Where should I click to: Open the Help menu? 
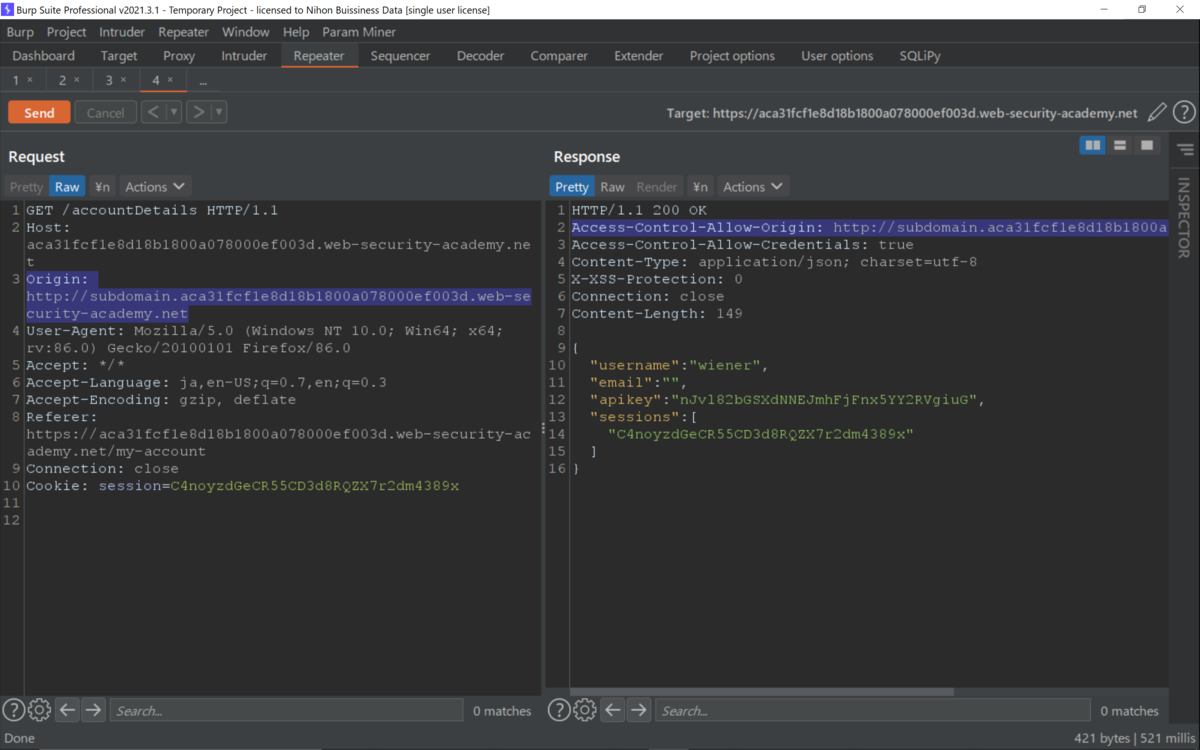click(x=296, y=32)
